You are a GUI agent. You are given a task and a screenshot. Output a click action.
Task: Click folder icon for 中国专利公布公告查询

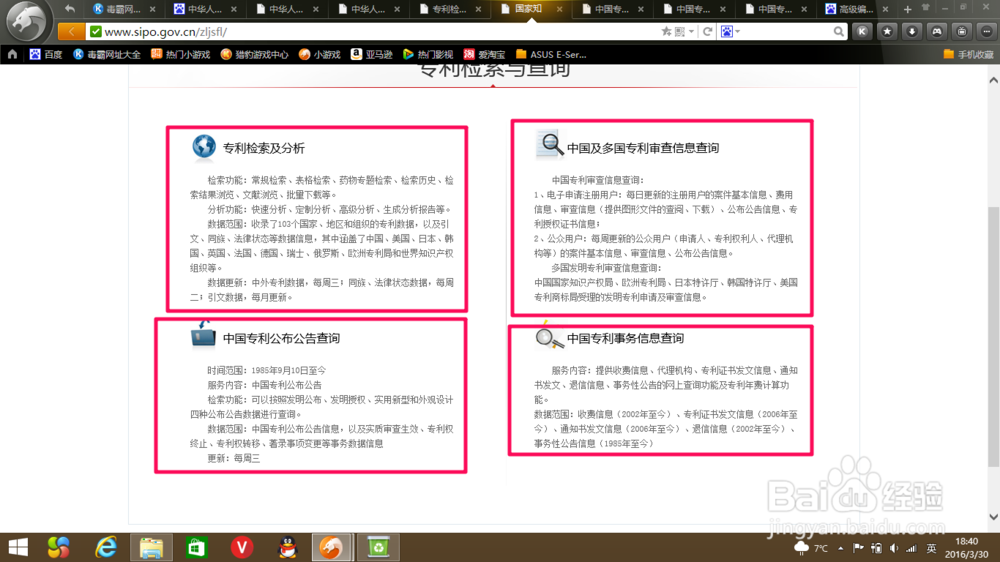pyautogui.click(x=203, y=334)
